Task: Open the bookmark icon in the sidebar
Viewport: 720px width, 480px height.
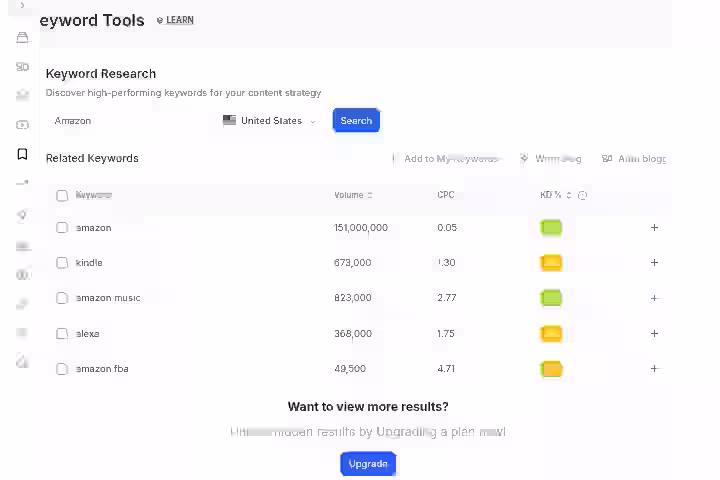Action: (x=22, y=154)
